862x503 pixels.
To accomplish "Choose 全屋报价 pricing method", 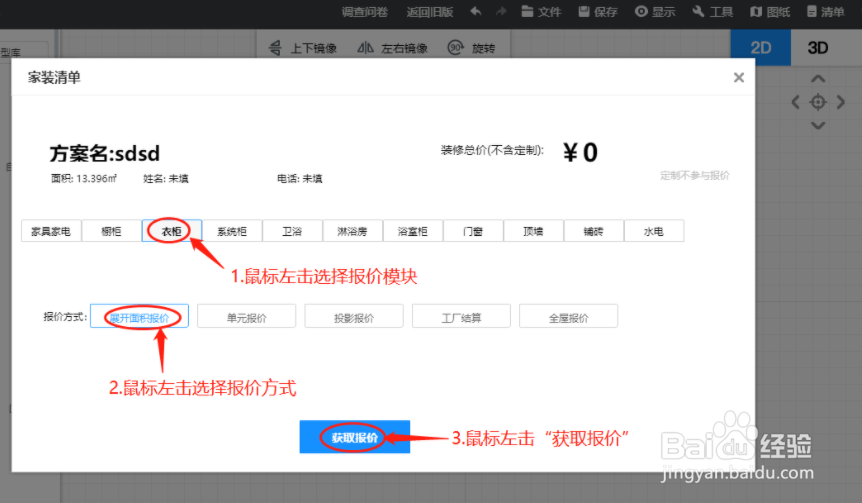I will [568, 317].
